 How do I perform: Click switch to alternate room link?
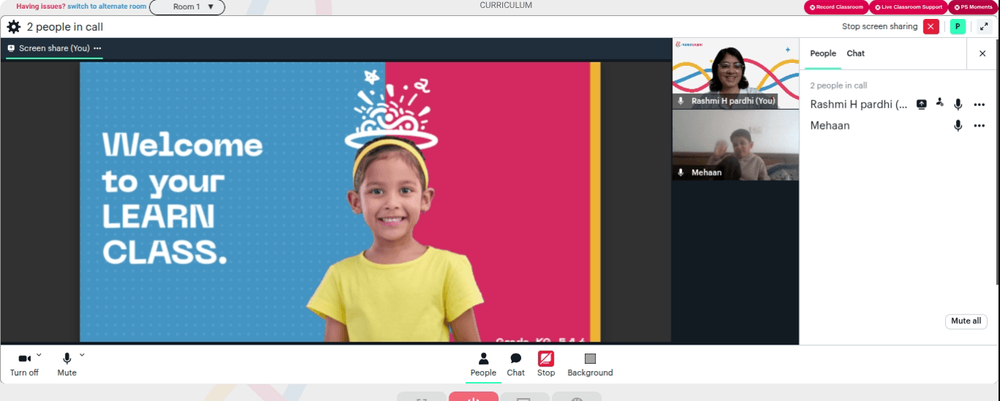pos(107,6)
